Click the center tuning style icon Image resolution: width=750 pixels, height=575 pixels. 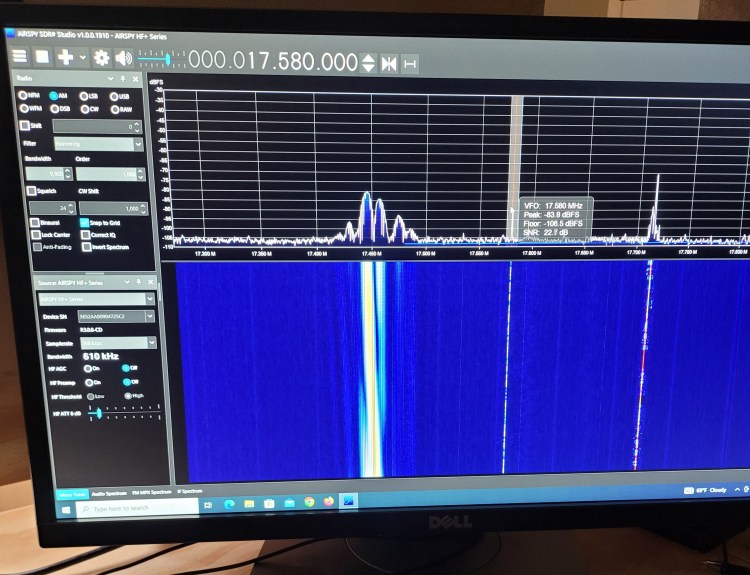(x=389, y=63)
